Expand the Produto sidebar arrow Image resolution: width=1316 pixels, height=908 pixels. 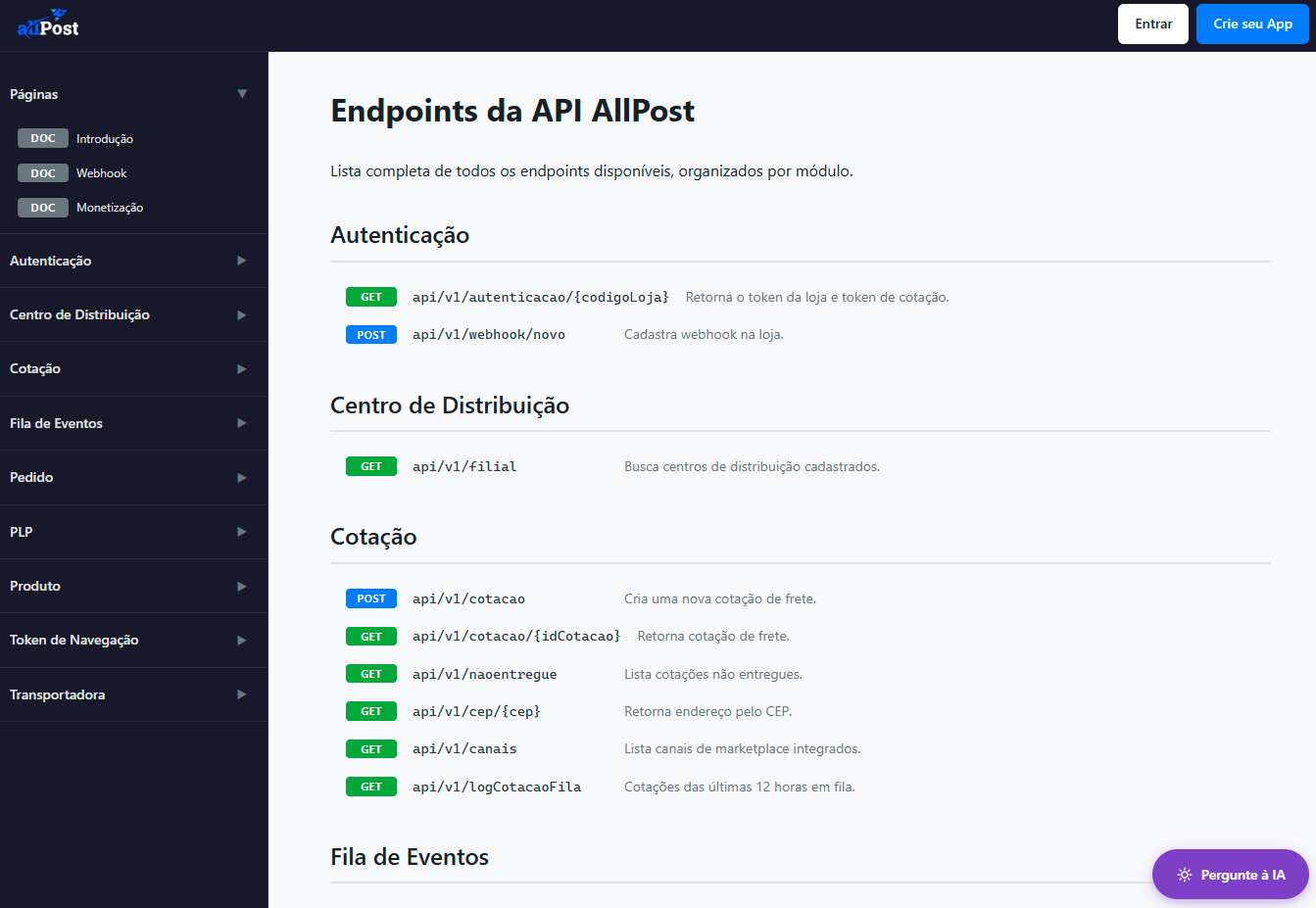242,587
